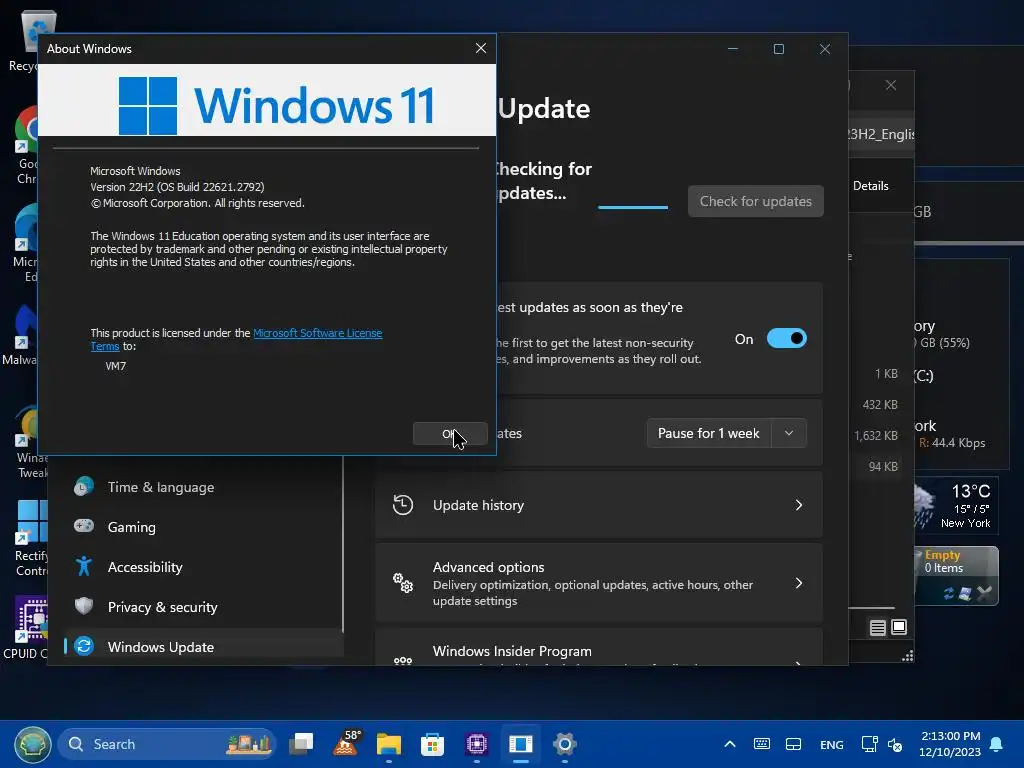This screenshot has width=1024, height=768.
Task: Turn off the get latest updates switch
Action: [x=786, y=338]
